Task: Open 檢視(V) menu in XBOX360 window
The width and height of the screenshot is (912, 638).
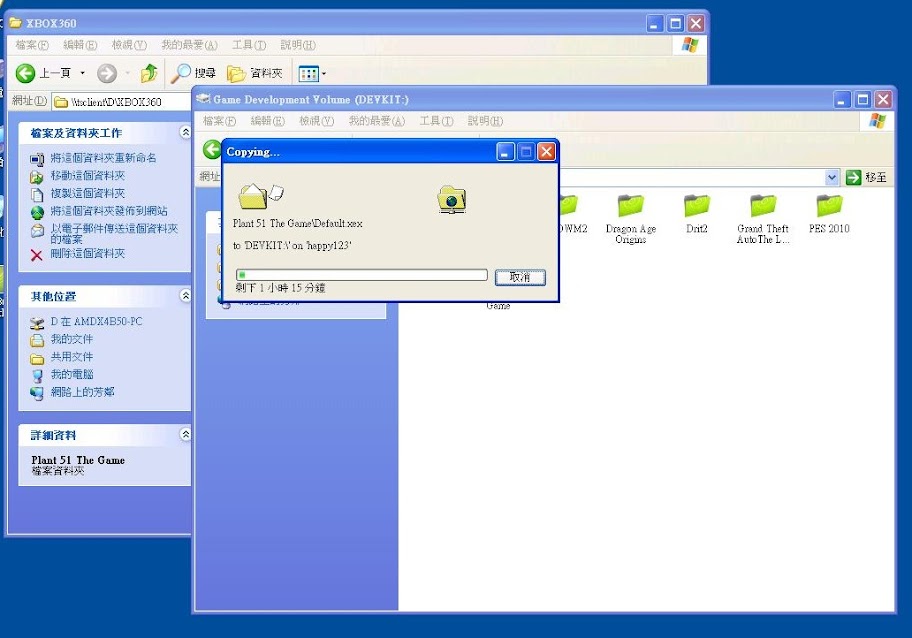Action: (x=129, y=45)
